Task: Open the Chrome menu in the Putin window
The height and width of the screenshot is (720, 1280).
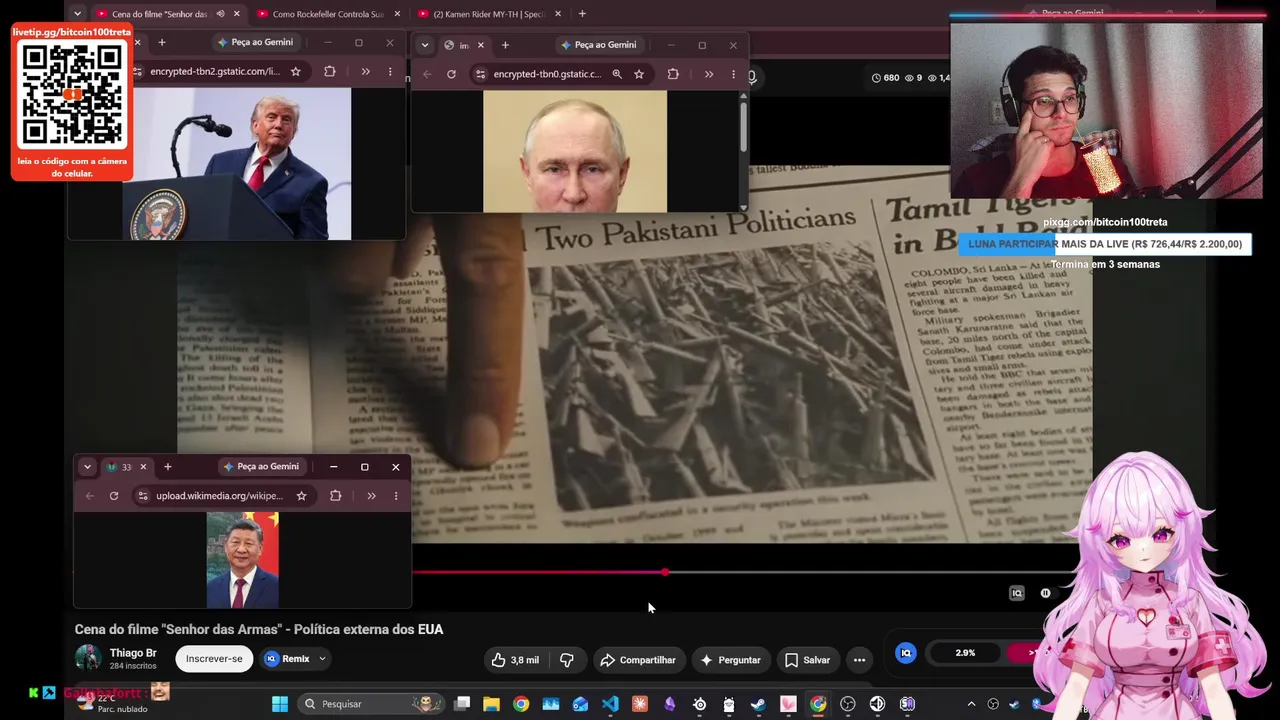Action: (x=733, y=74)
